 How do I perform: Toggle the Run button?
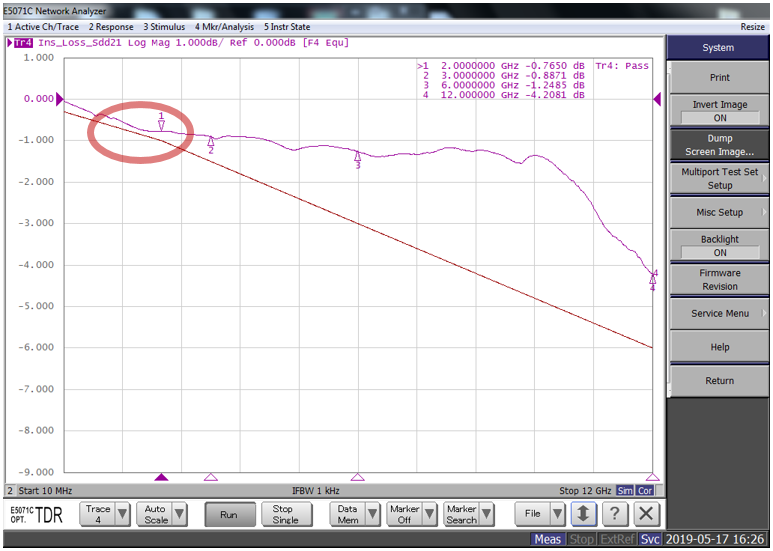click(x=229, y=514)
